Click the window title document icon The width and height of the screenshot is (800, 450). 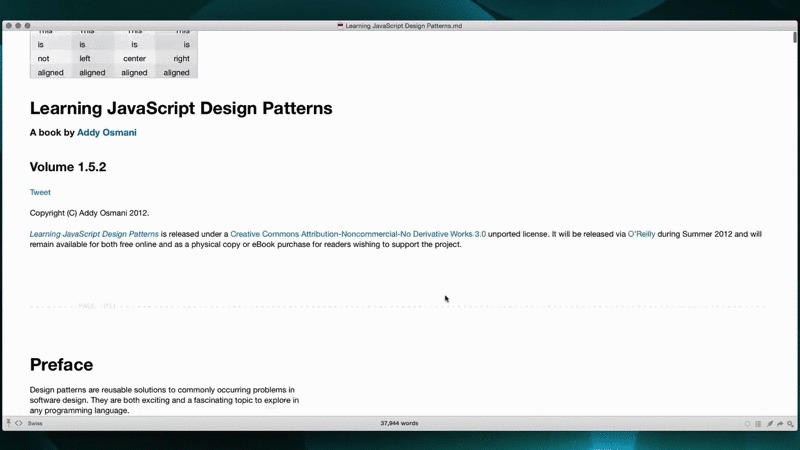point(340,26)
